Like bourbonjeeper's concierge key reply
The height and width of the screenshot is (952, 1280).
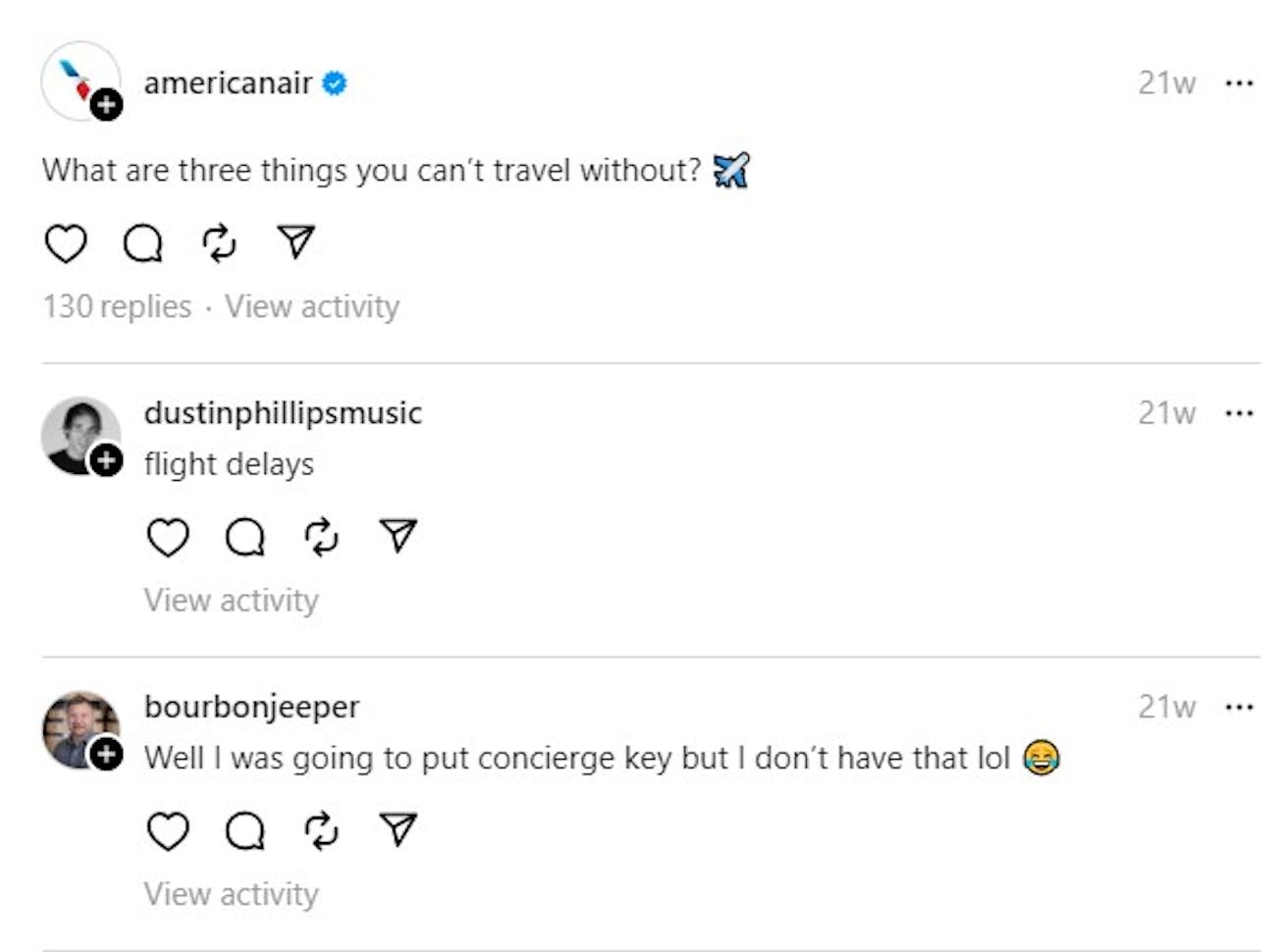168,831
